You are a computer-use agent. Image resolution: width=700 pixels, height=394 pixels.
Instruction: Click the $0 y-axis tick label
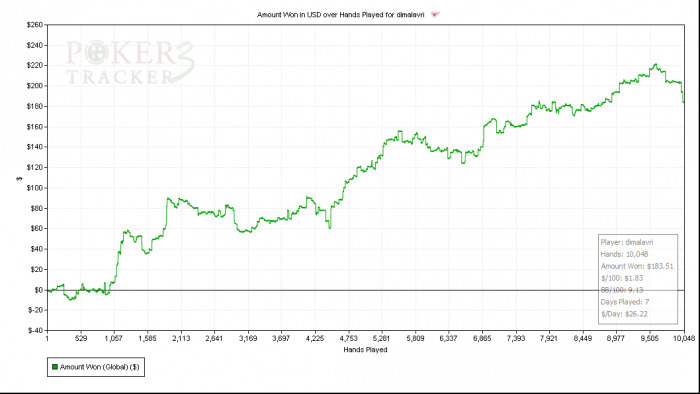38,290
